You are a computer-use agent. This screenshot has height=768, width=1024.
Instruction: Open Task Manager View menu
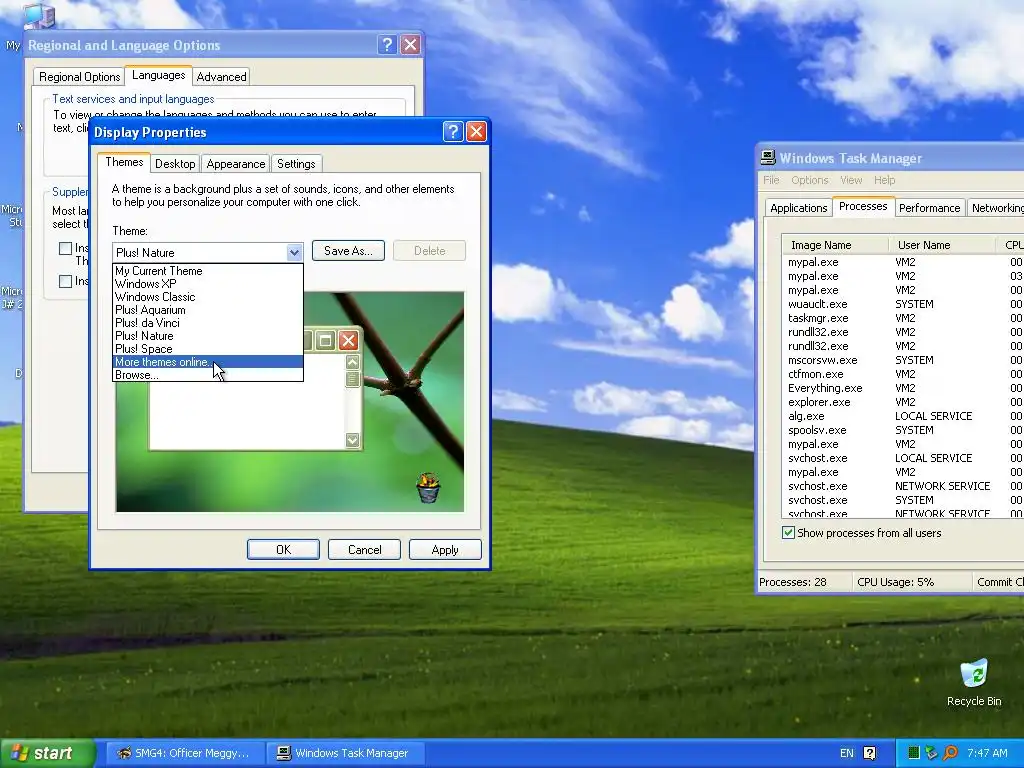pos(851,180)
